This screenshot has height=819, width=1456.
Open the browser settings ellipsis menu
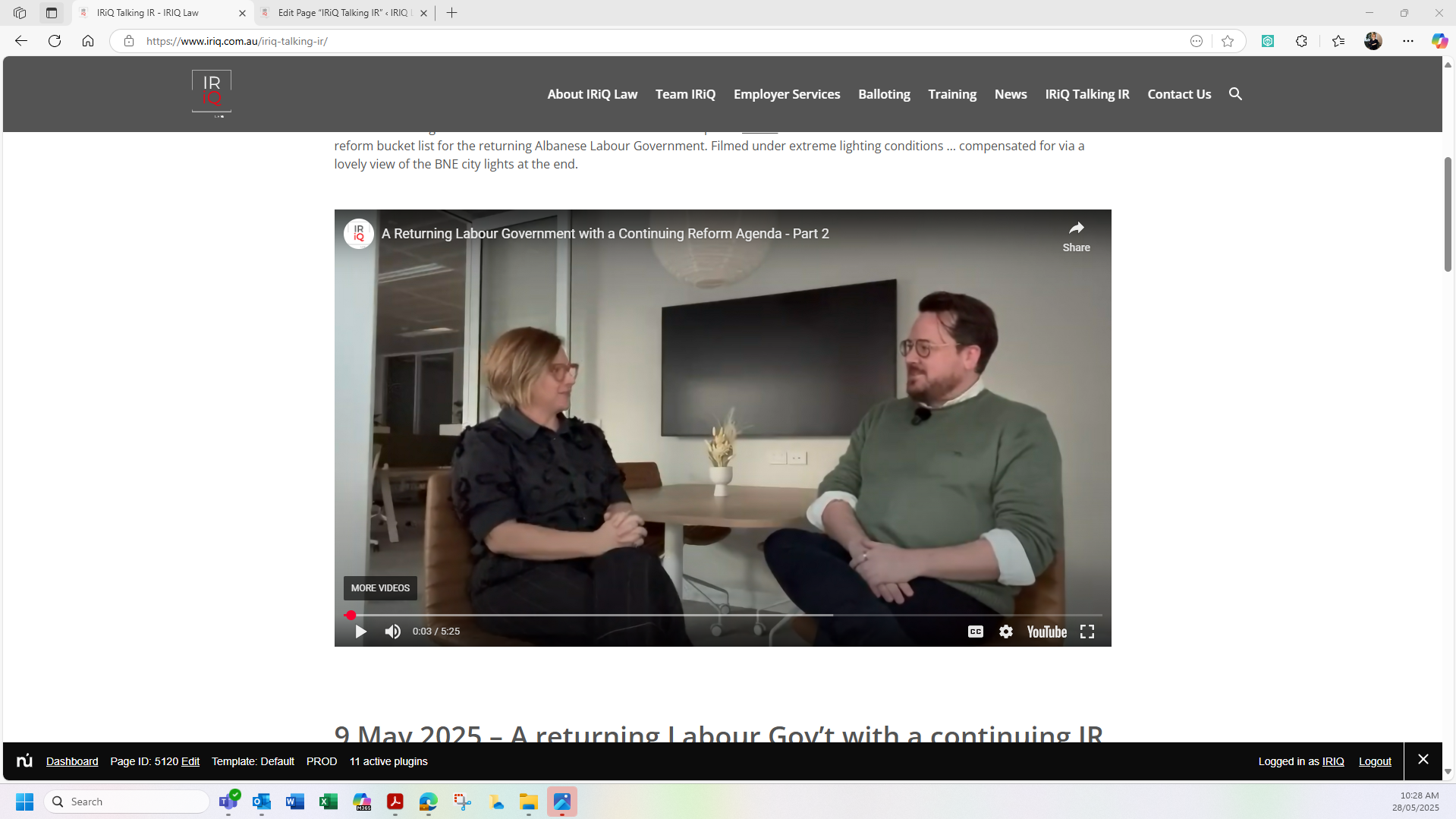1408,41
